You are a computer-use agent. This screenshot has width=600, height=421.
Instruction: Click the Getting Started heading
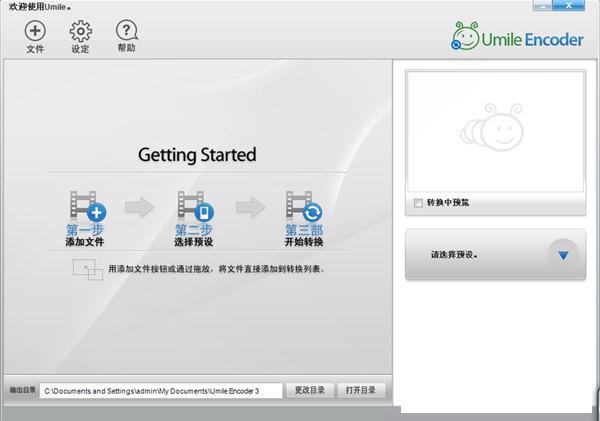coord(197,155)
